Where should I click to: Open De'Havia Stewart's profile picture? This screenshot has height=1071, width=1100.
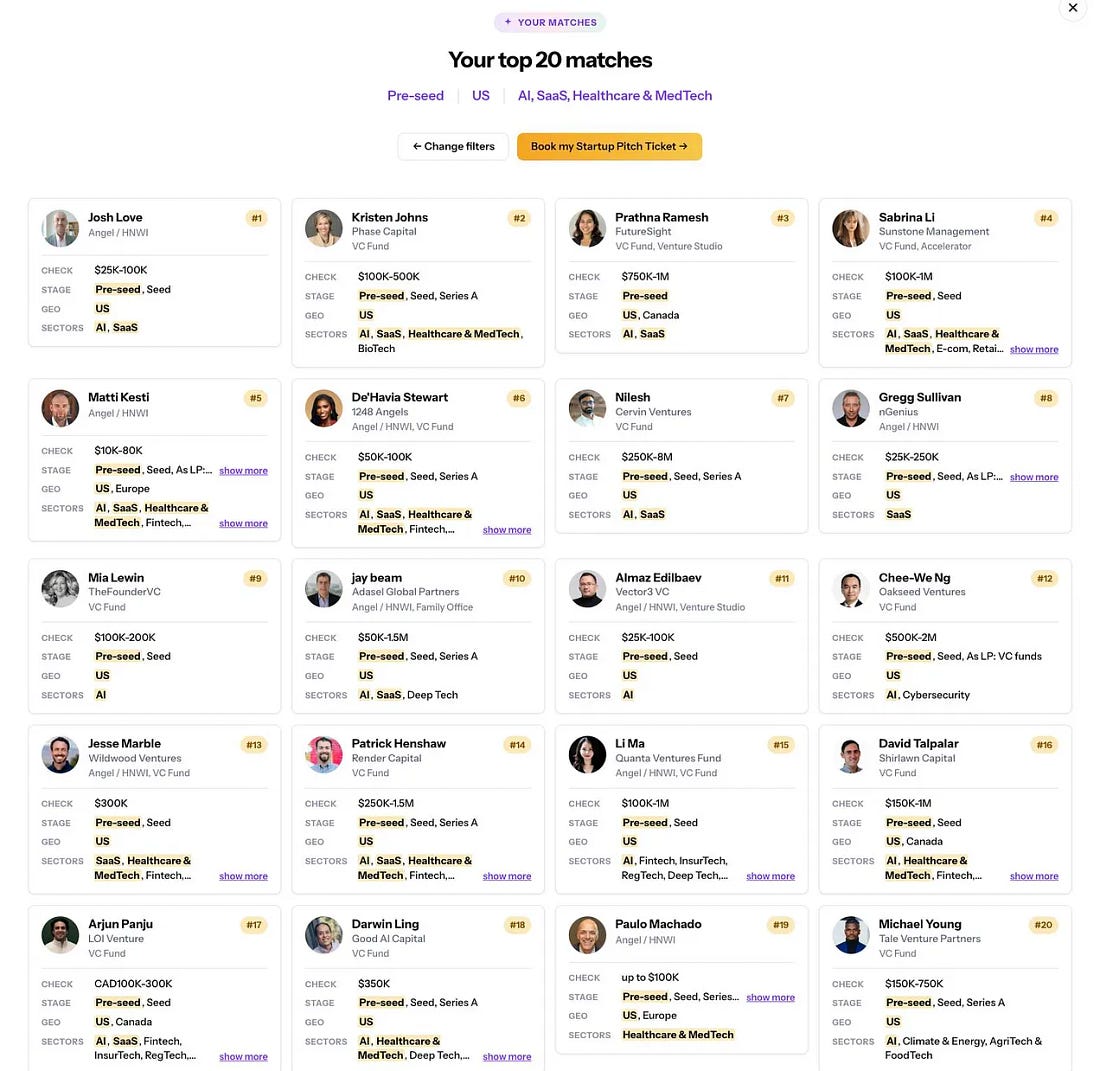[x=323, y=408]
